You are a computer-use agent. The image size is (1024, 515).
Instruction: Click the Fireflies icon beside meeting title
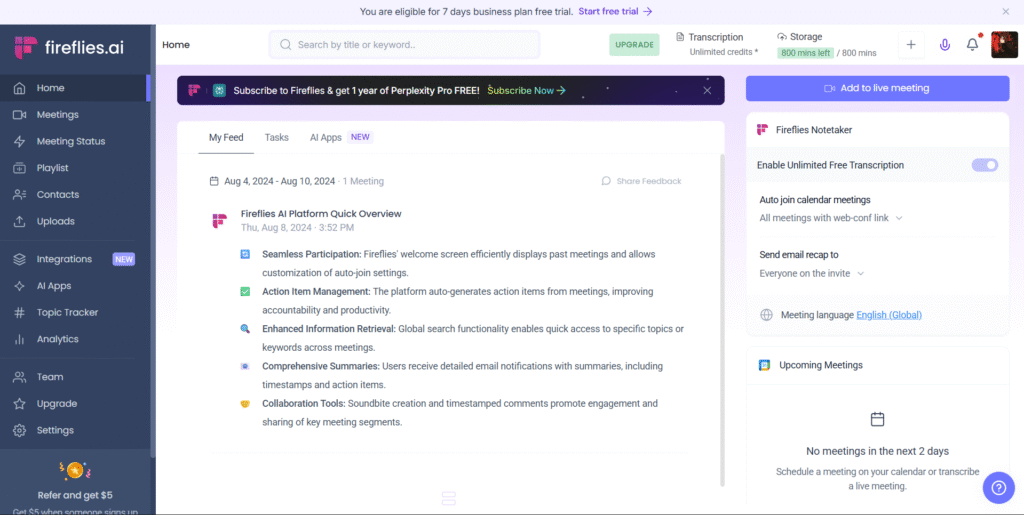point(219,221)
